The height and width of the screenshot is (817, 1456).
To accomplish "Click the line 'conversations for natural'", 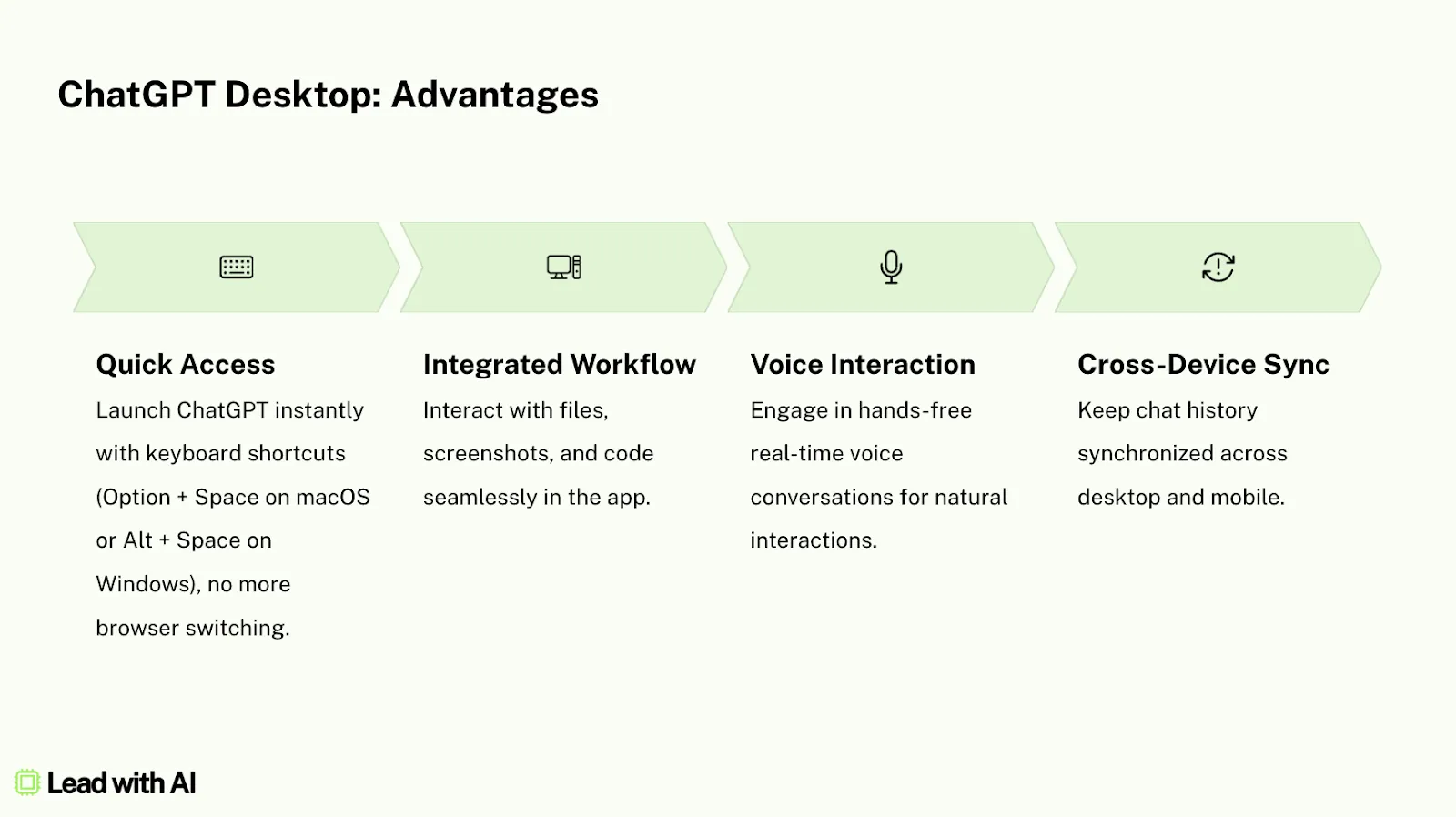I will (x=879, y=497).
